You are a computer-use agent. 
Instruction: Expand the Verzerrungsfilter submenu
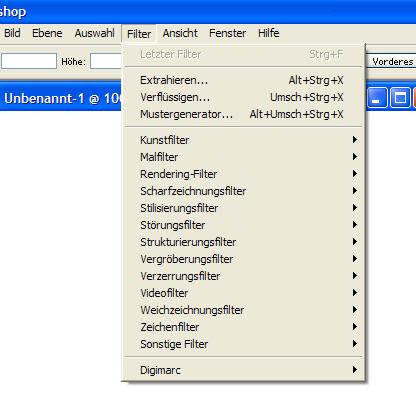point(243,276)
